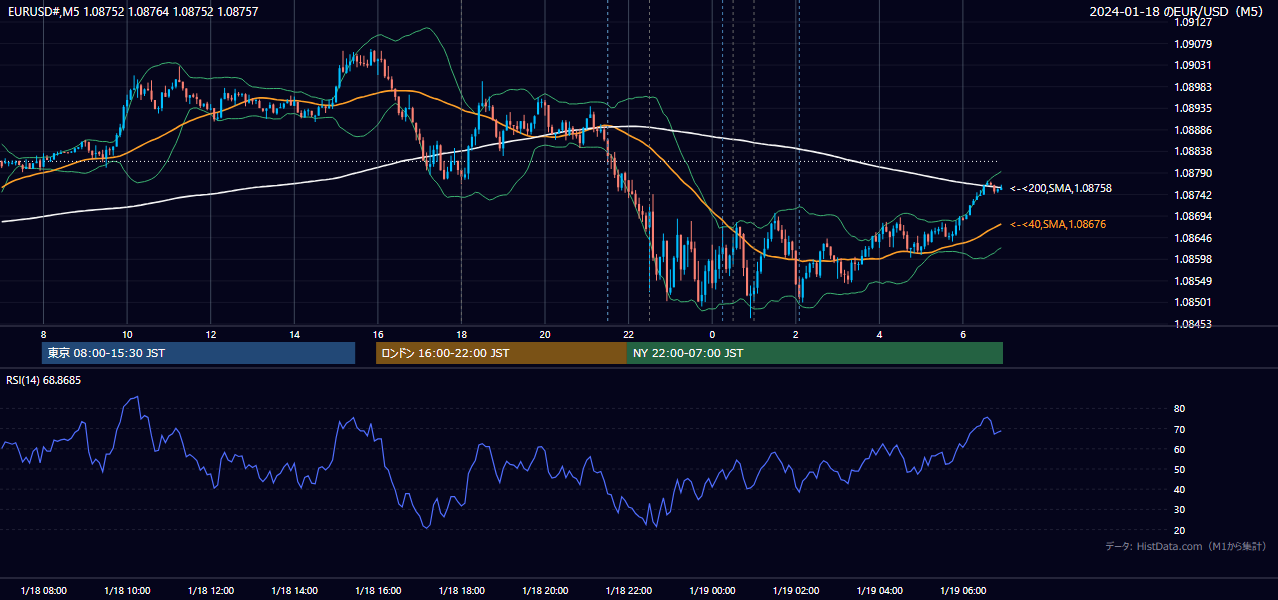
Task: Click price axis value 1.09127
Action: (1193, 21)
